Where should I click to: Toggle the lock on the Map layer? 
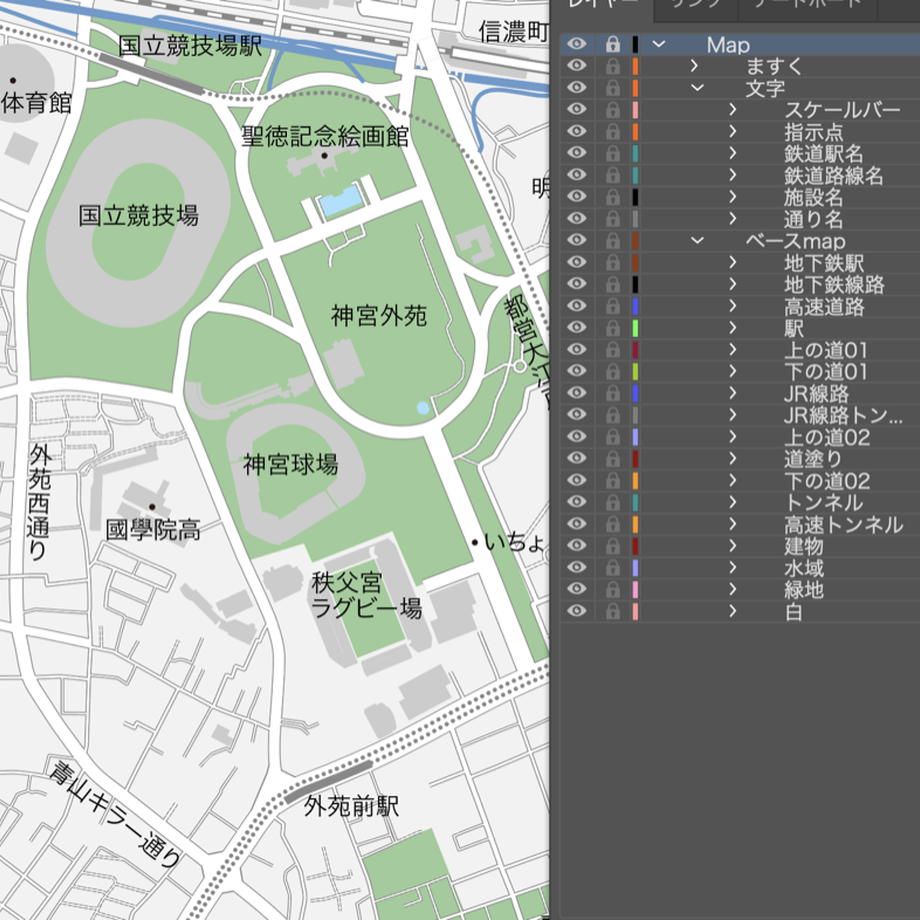click(x=613, y=44)
